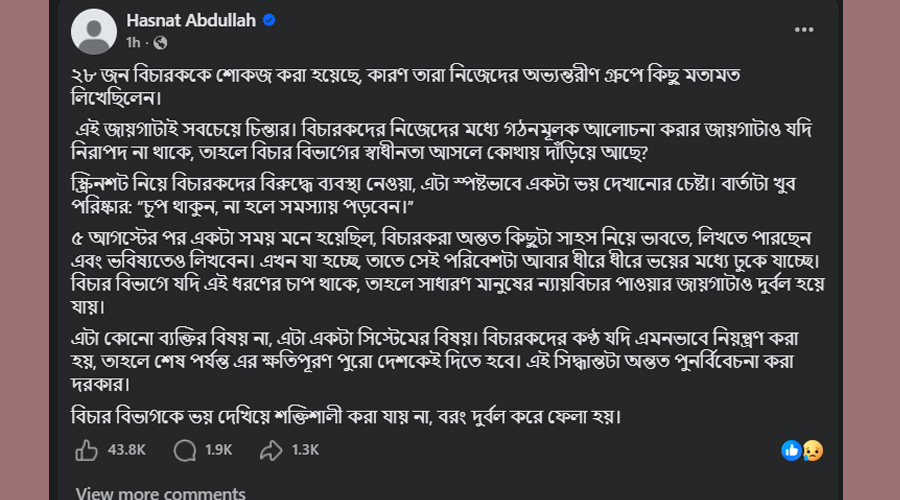Open the three-dot post options menu
The height and width of the screenshot is (500, 900).
click(804, 30)
